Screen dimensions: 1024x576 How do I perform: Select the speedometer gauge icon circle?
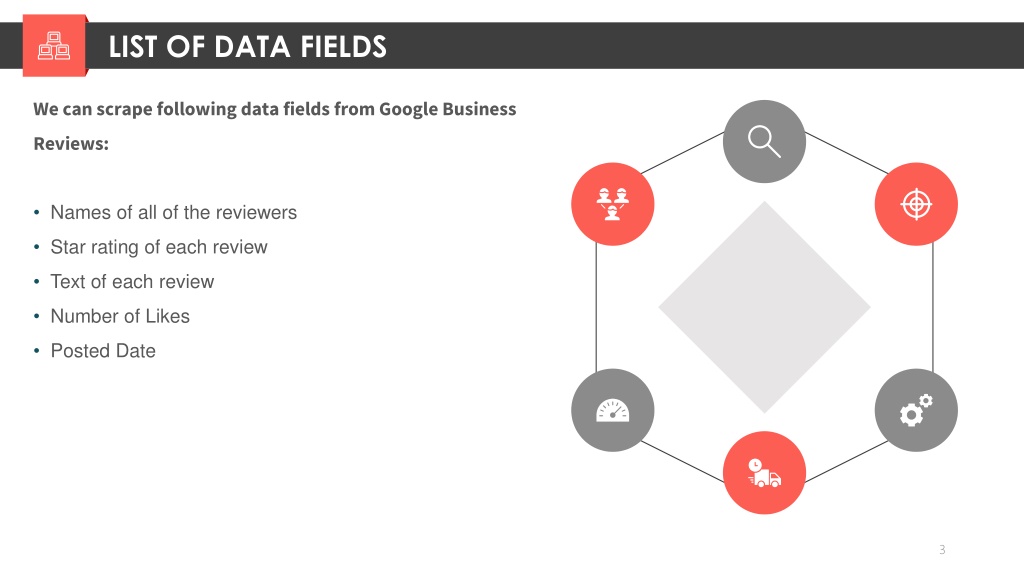[x=613, y=410]
